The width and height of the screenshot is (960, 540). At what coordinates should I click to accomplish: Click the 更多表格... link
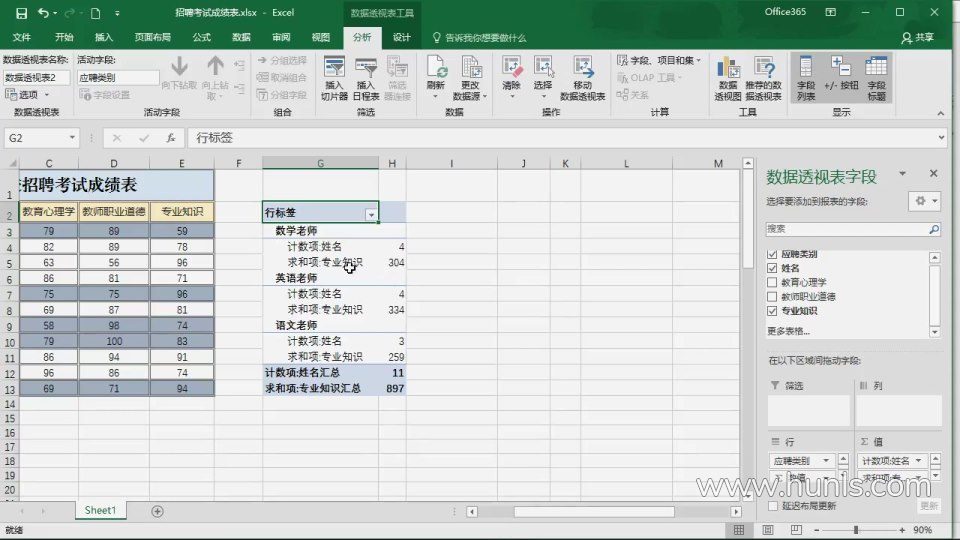(x=788, y=331)
